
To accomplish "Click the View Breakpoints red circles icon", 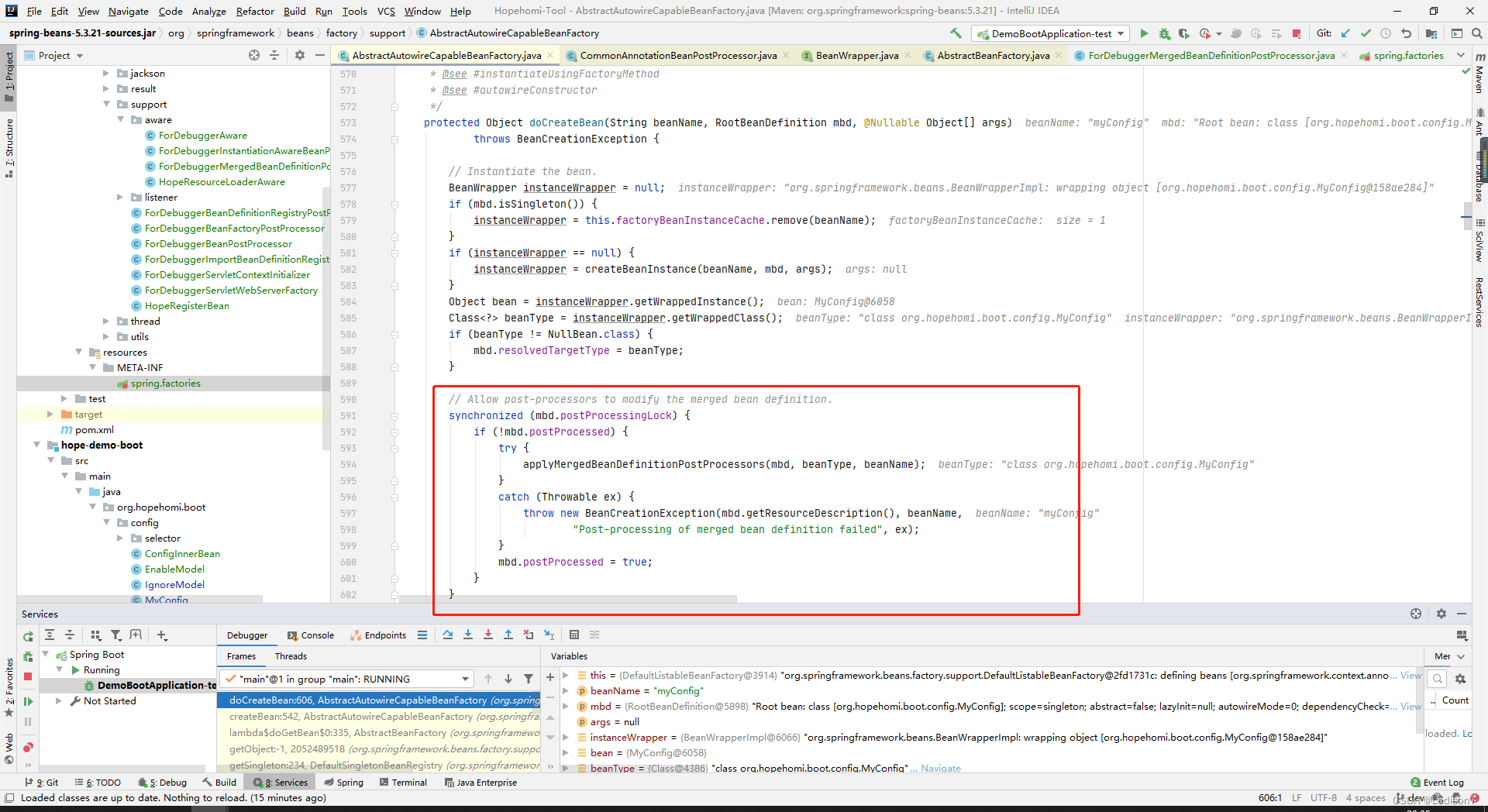I will tap(28, 747).
